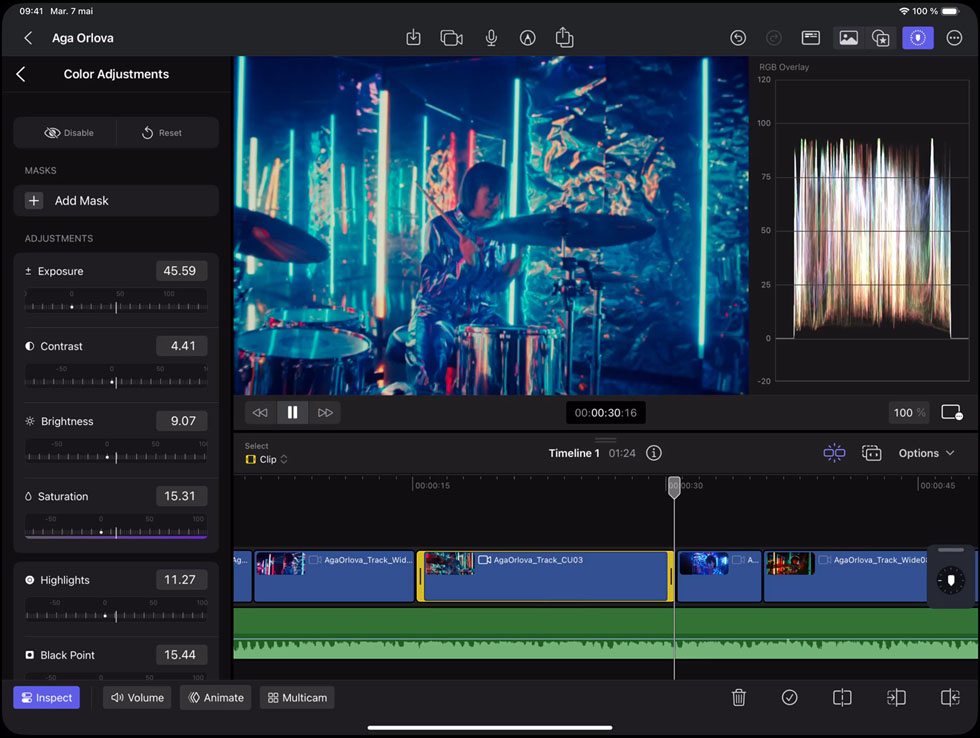Open the Multicam tab
This screenshot has width=980, height=738.
click(x=297, y=698)
